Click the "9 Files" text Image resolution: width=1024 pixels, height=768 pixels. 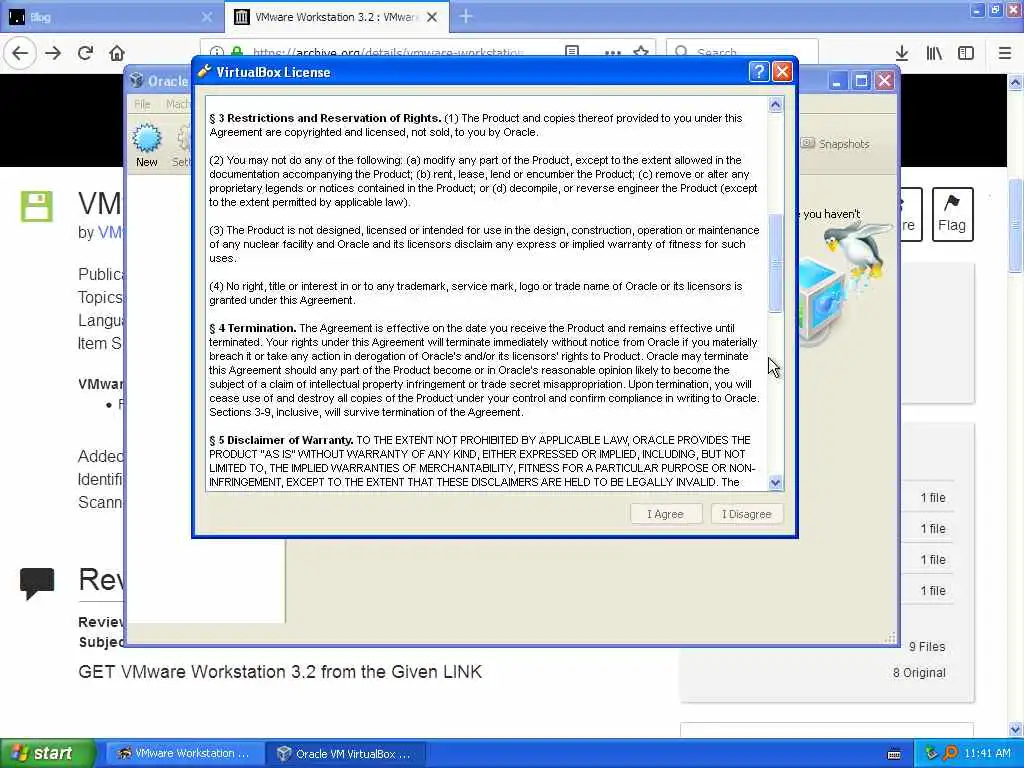click(x=927, y=647)
